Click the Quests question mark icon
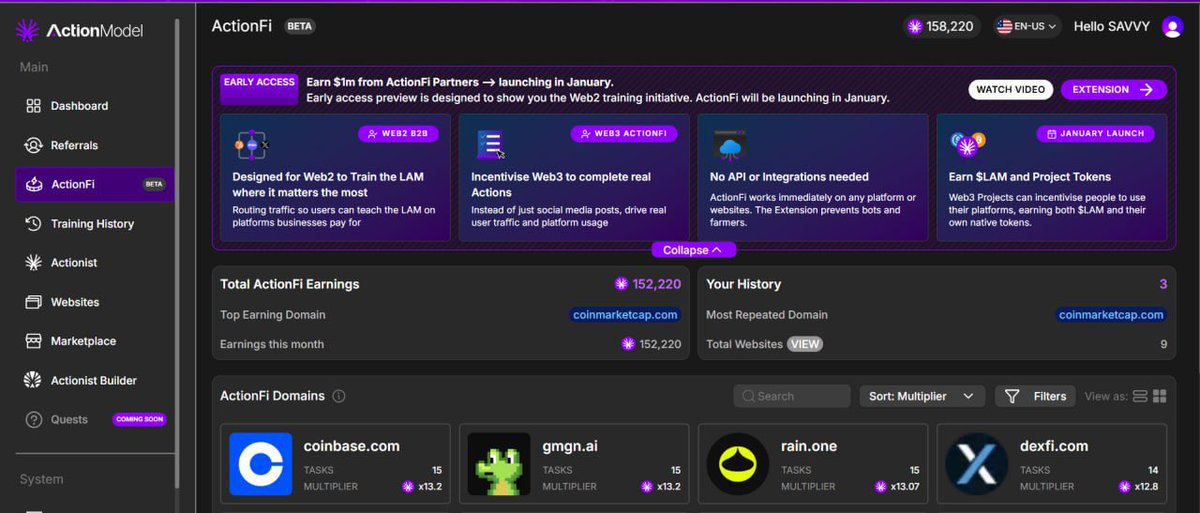This screenshot has height=513, width=1200. point(33,419)
